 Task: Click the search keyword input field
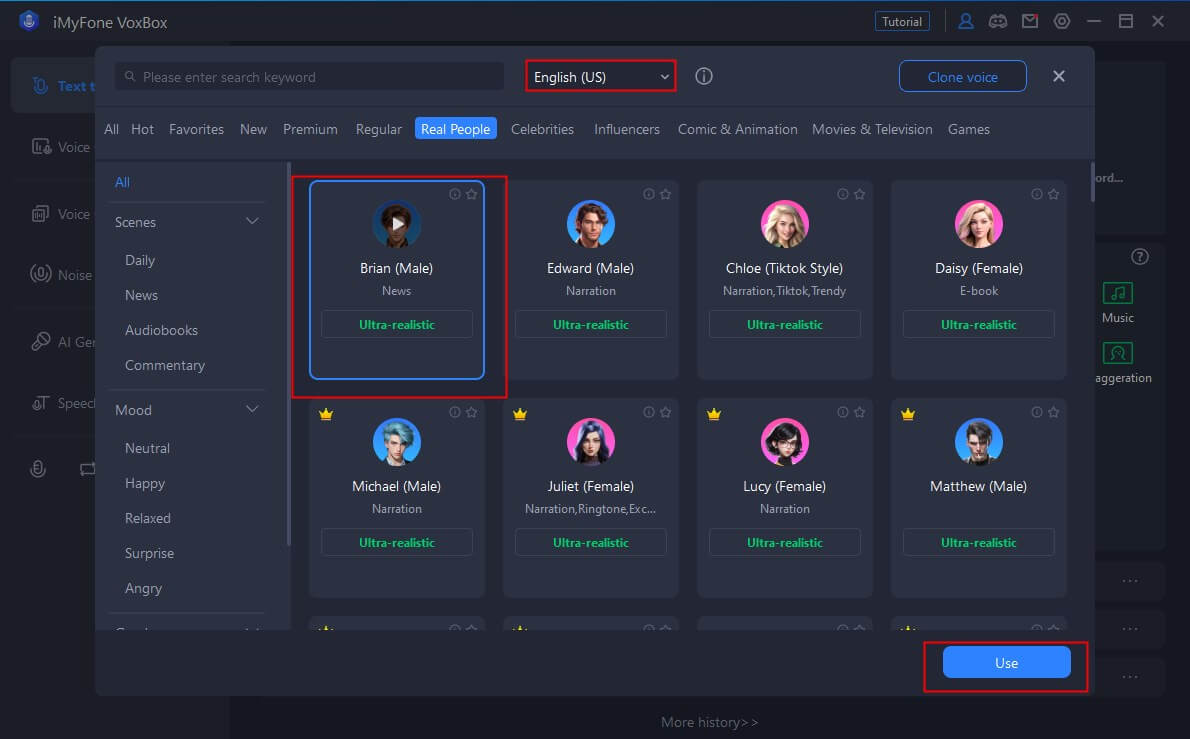coord(310,77)
